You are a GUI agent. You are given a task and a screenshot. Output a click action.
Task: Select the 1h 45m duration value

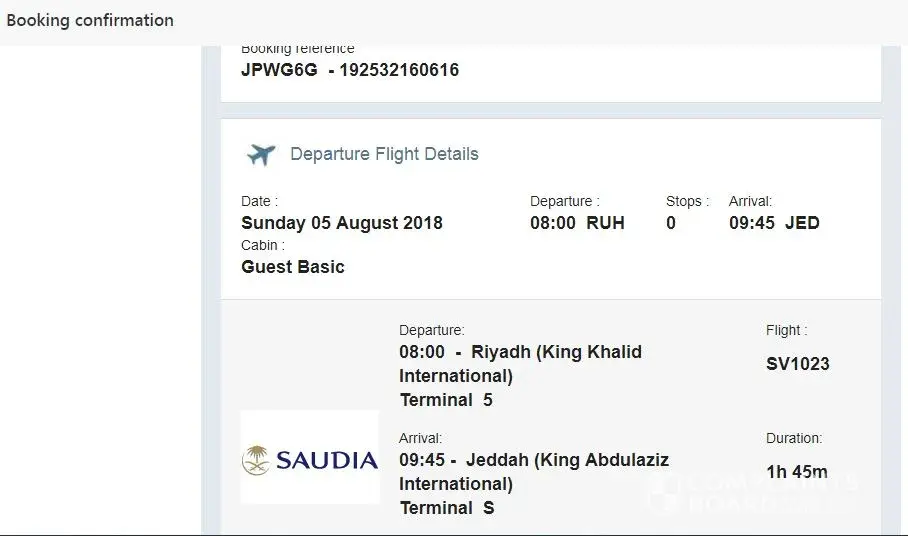pos(796,472)
